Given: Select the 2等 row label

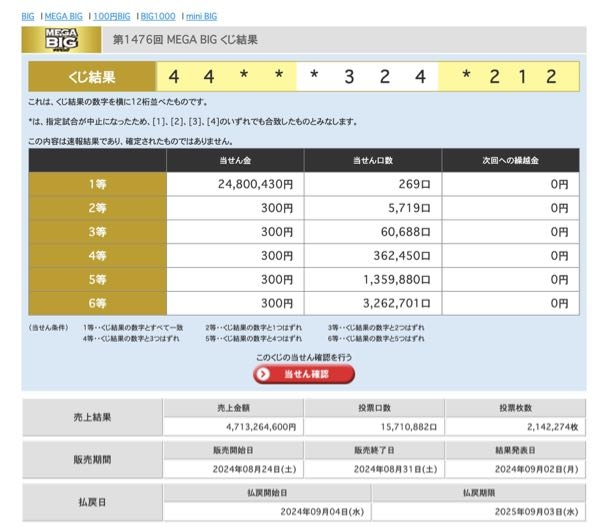Looking at the screenshot, I should pyautogui.click(x=98, y=208).
